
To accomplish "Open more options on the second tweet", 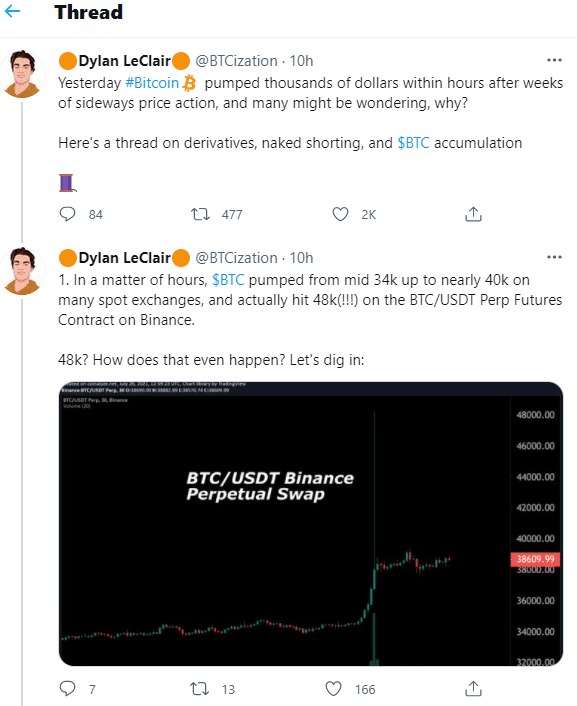I will pyautogui.click(x=554, y=257).
